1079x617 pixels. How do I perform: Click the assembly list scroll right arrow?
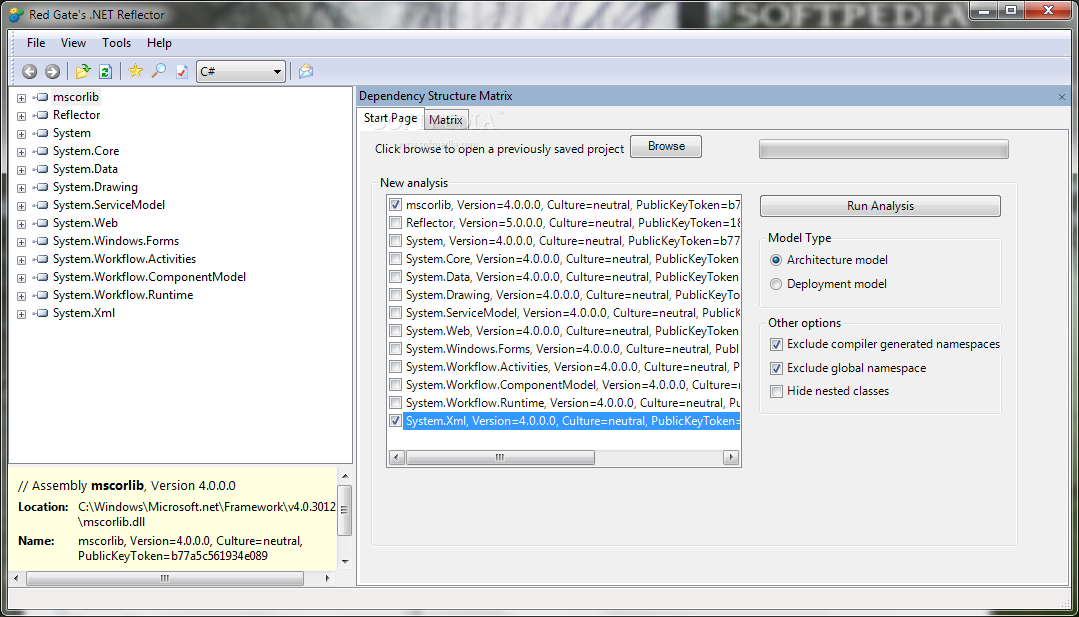click(731, 457)
